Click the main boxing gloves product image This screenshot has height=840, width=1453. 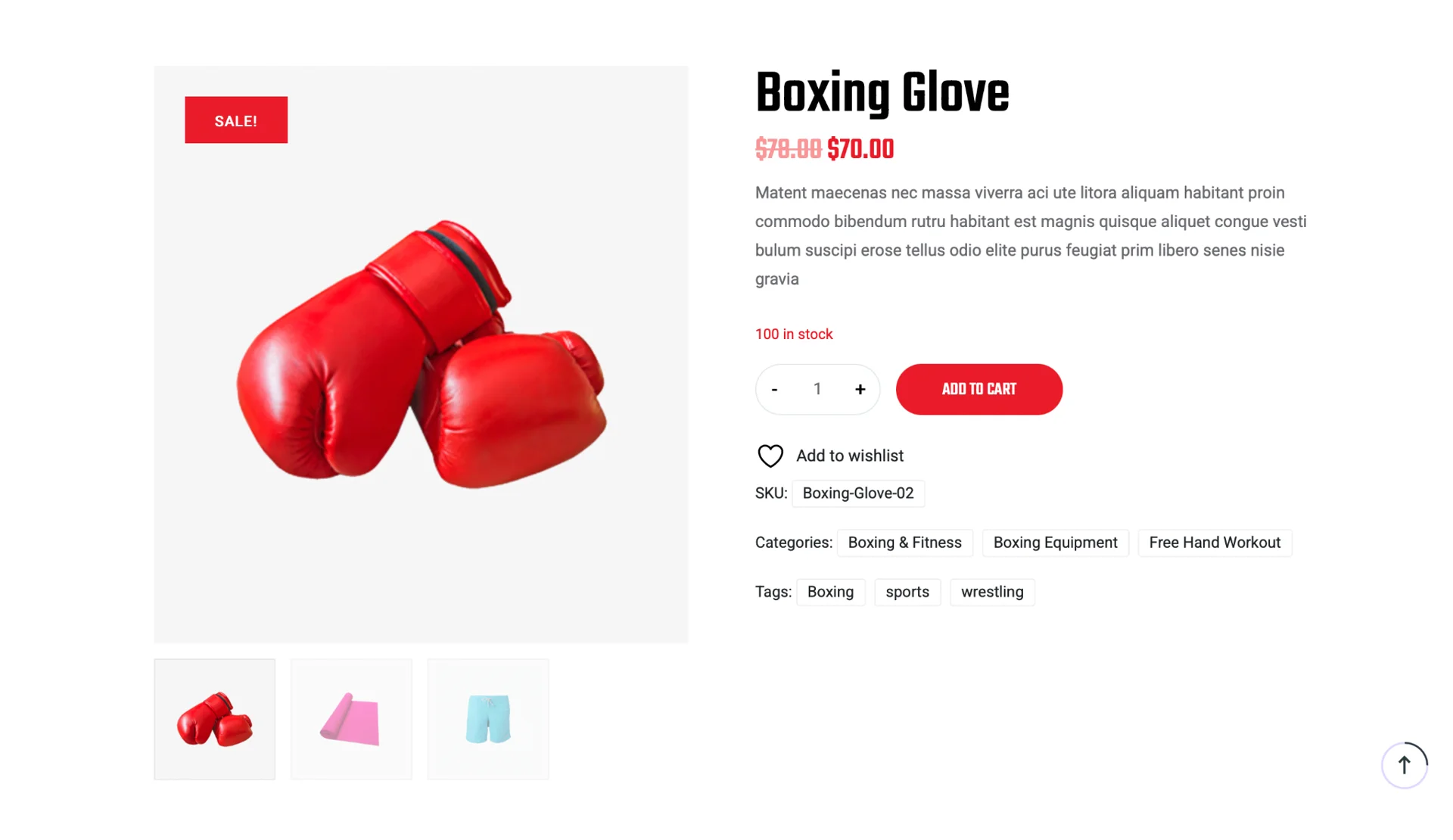421,356
